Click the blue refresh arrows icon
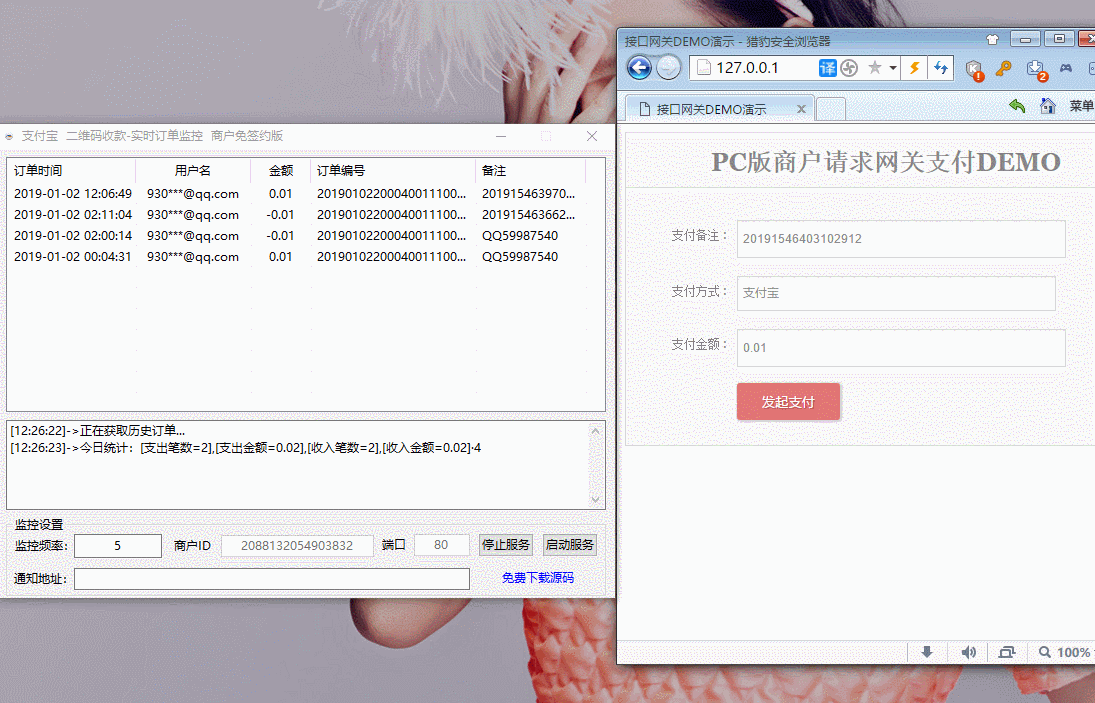1095x703 pixels. [941, 68]
